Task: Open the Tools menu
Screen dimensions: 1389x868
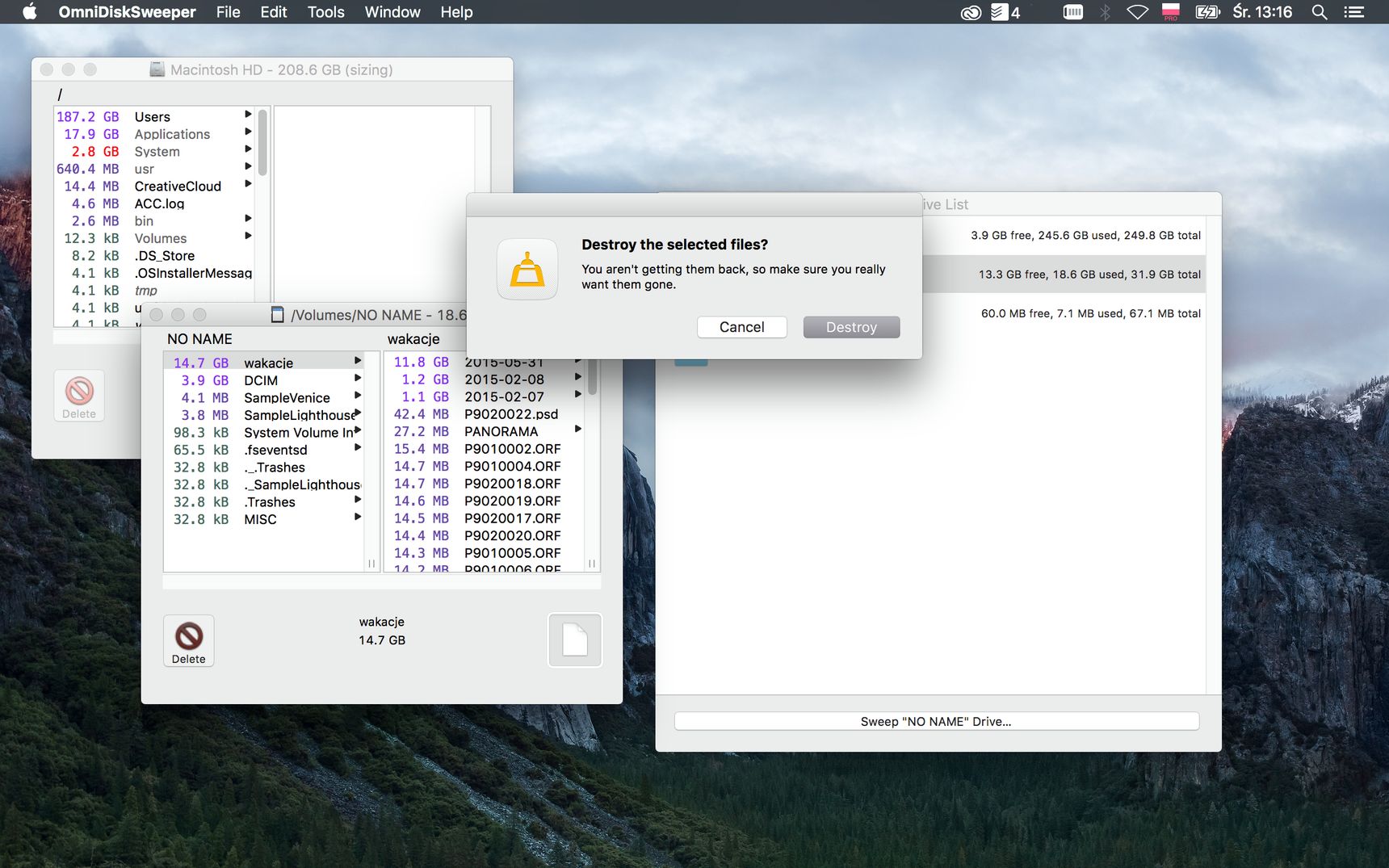Action: click(x=325, y=12)
